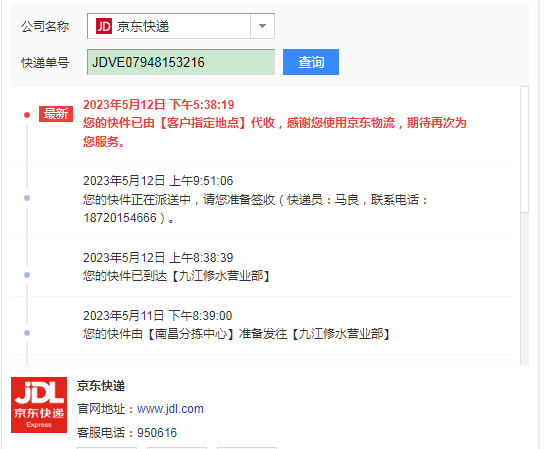
Task: Open the company name dropdown arrow
Action: pos(262,26)
